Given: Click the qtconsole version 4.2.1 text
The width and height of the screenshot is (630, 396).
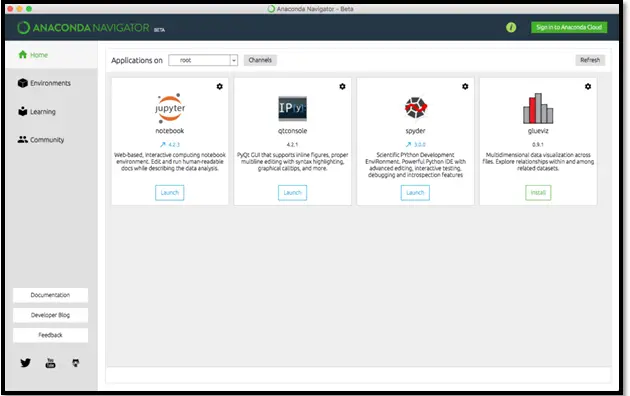Looking at the screenshot, I should coord(292,144).
